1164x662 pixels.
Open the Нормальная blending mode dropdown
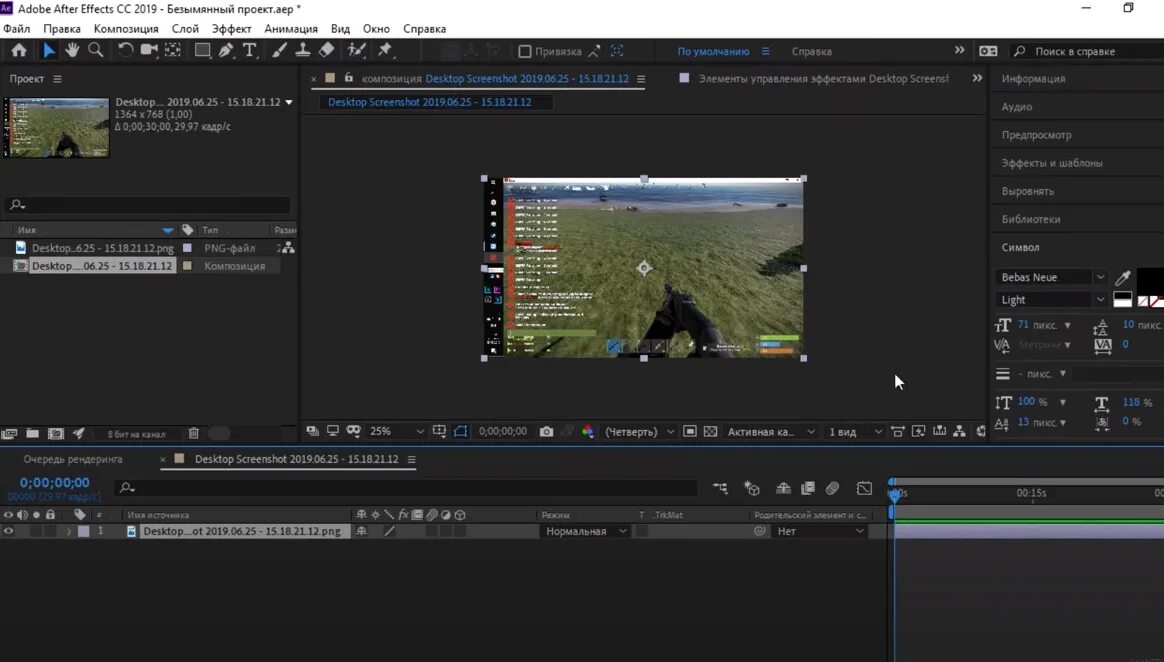(x=586, y=531)
